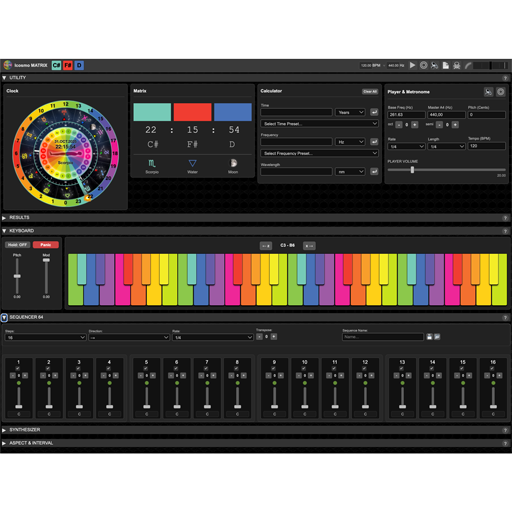
Task: Expand the RESULTS section
Action: (4, 218)
